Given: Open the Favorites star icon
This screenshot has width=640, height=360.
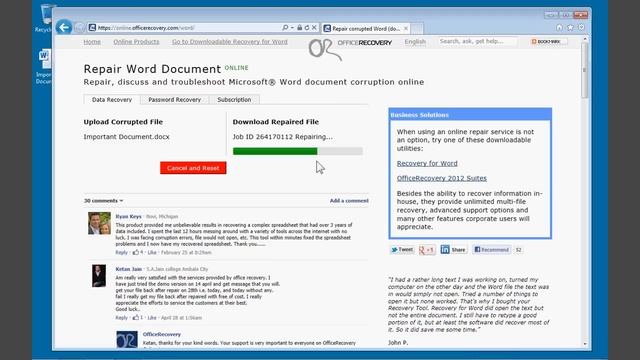Looking at the screenshot, I should pyautogui.click(x=570, y=27).
